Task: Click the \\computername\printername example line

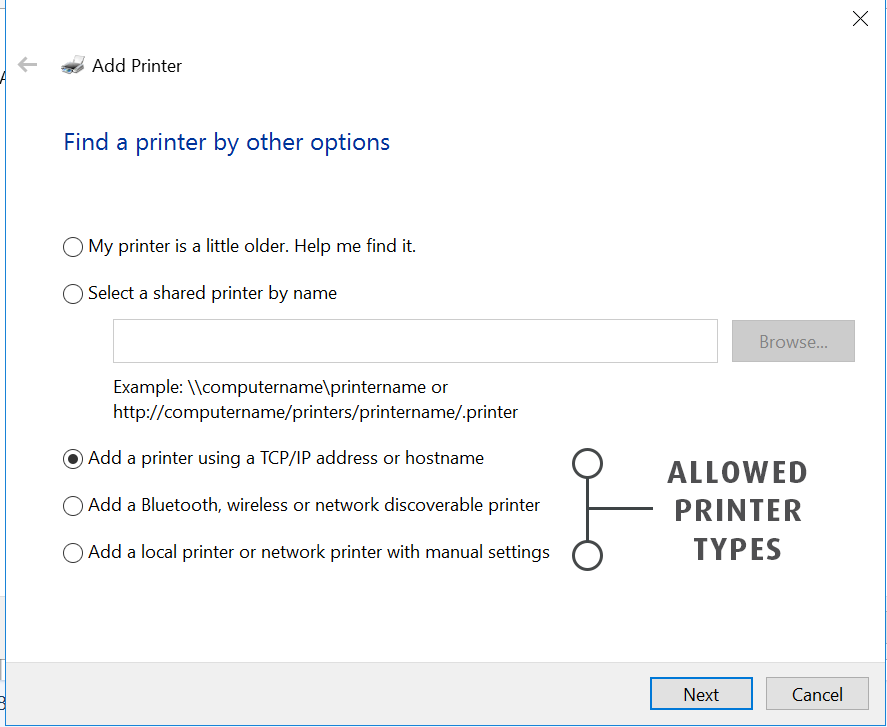Action: pos(281,387)
